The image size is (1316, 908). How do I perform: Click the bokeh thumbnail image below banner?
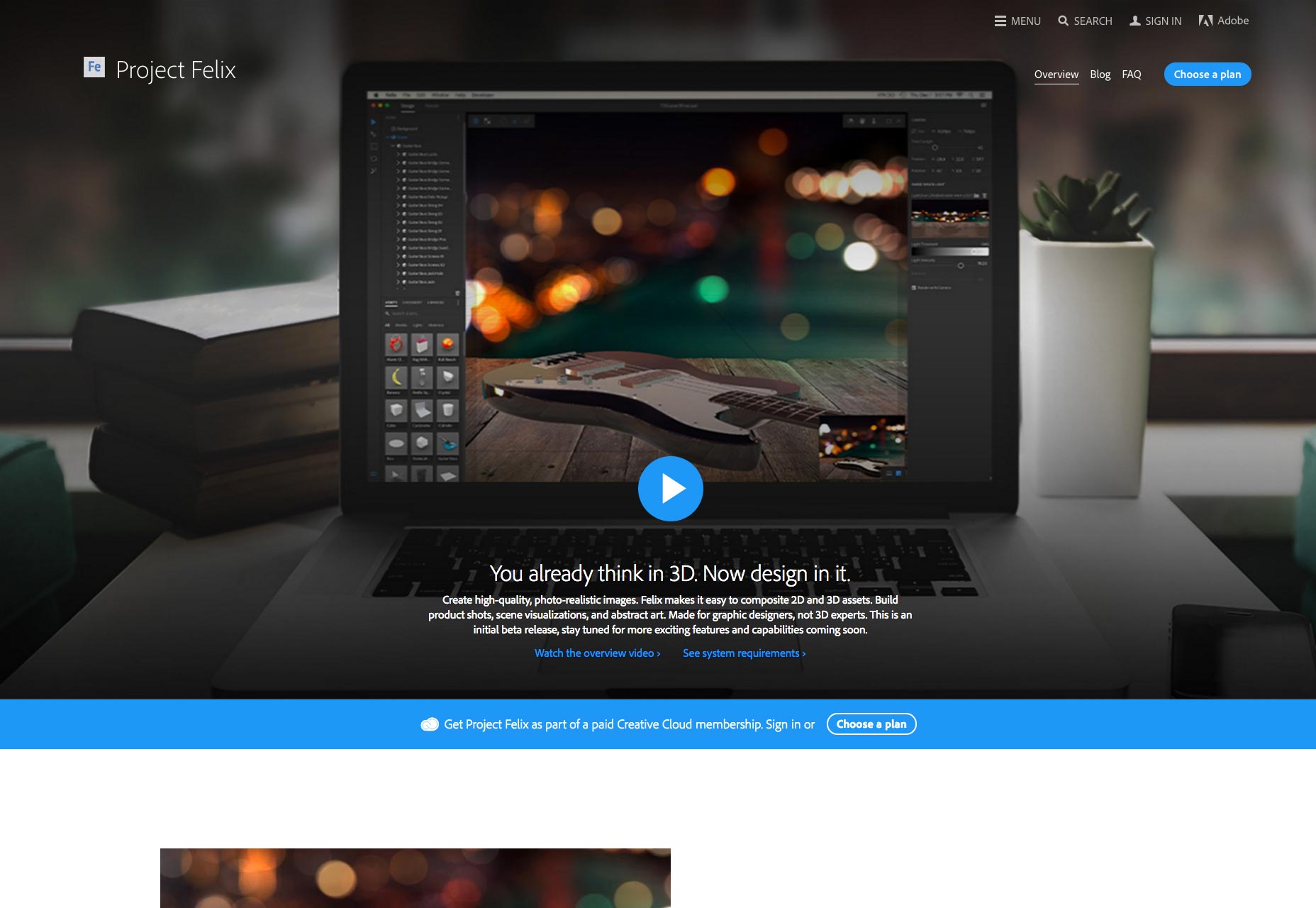(x=415, y=878)
